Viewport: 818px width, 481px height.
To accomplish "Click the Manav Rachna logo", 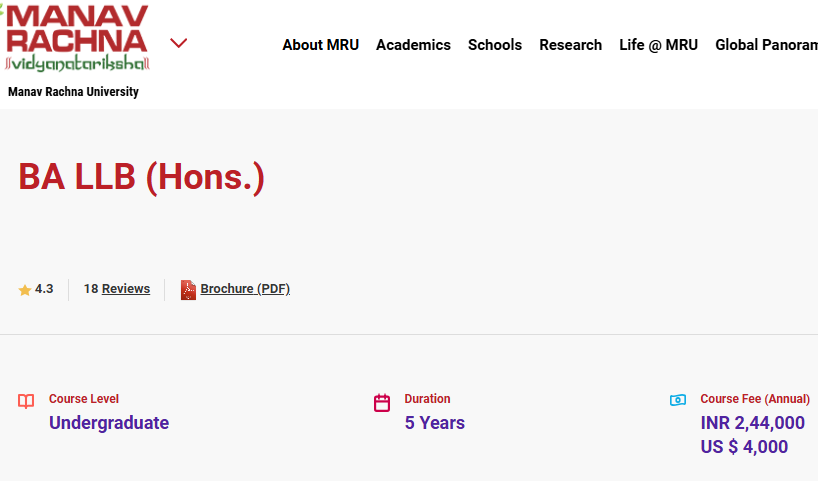I will pos(77,38).
